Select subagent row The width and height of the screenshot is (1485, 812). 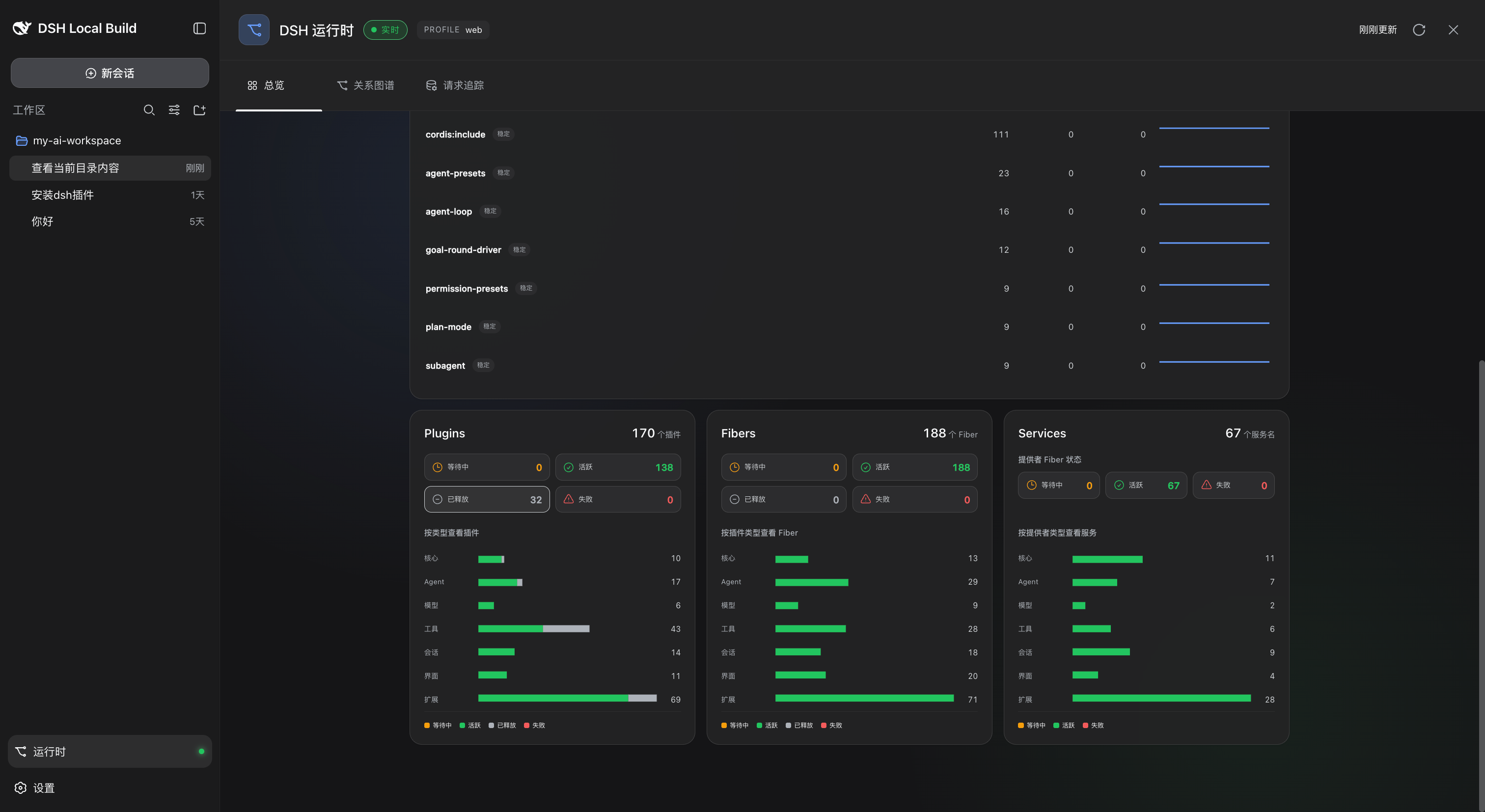click(849, 365)
